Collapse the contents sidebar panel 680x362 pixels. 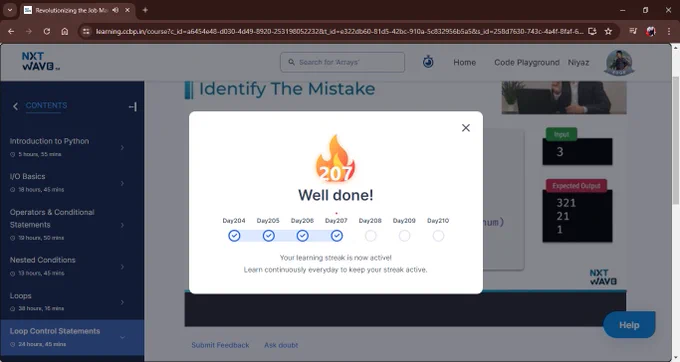click(x=133, y=107)
